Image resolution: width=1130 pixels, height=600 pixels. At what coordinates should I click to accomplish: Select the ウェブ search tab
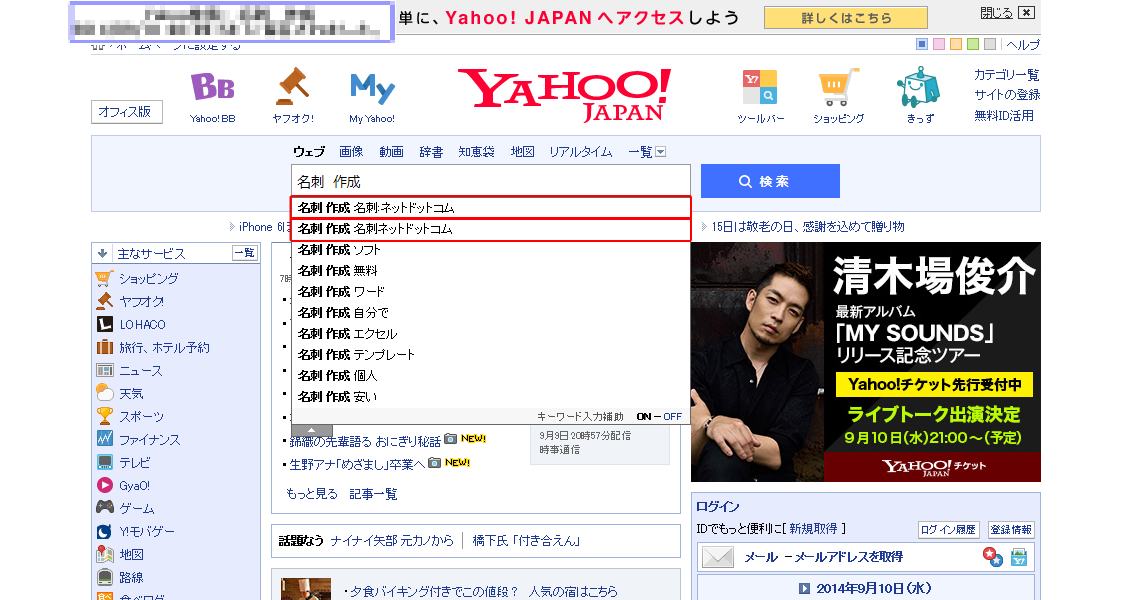pyautogui.click(x=308, y=152)
